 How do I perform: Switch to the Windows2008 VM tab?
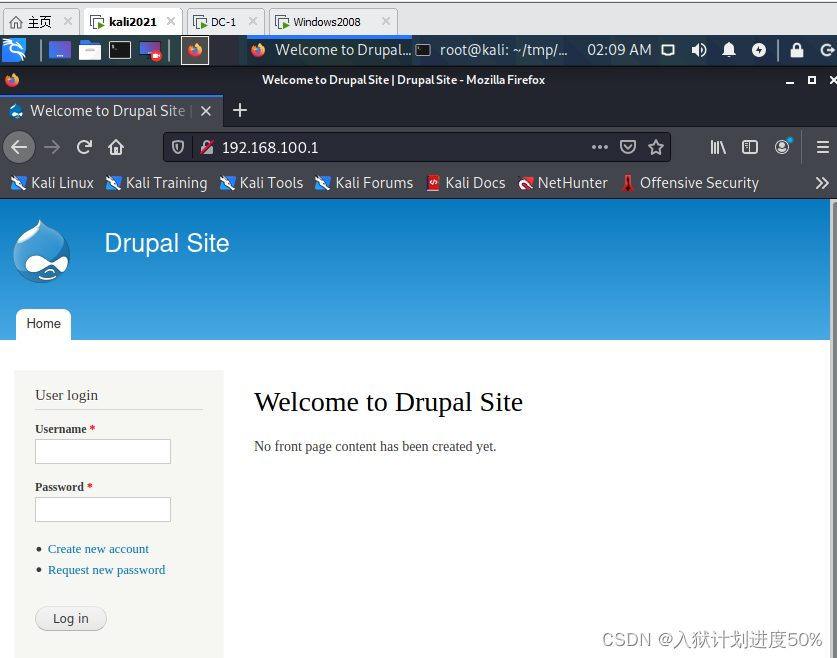pos(327,22)
